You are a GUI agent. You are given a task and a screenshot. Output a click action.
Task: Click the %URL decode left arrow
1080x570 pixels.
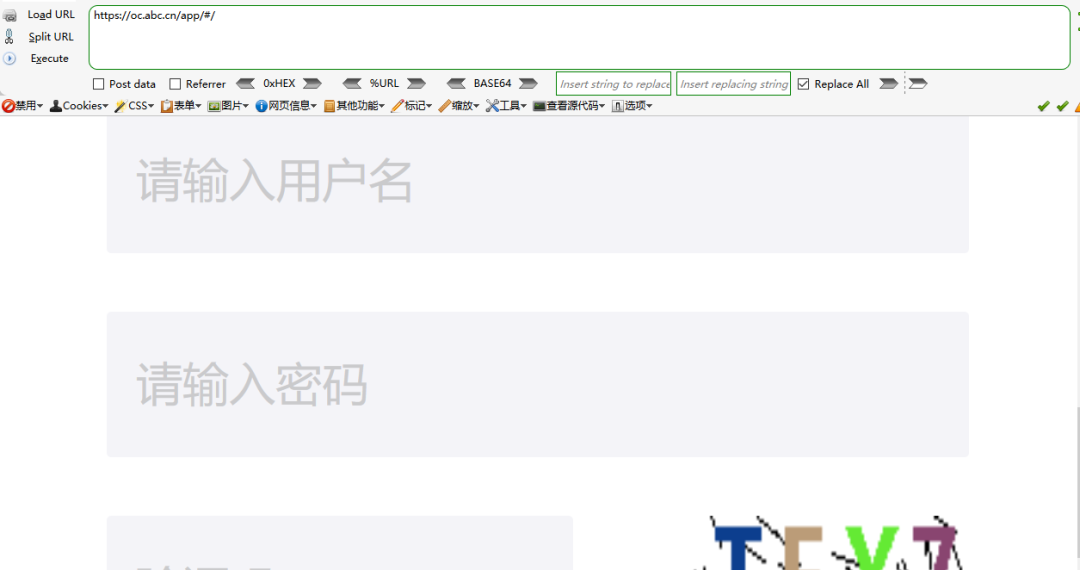point(352,83)
